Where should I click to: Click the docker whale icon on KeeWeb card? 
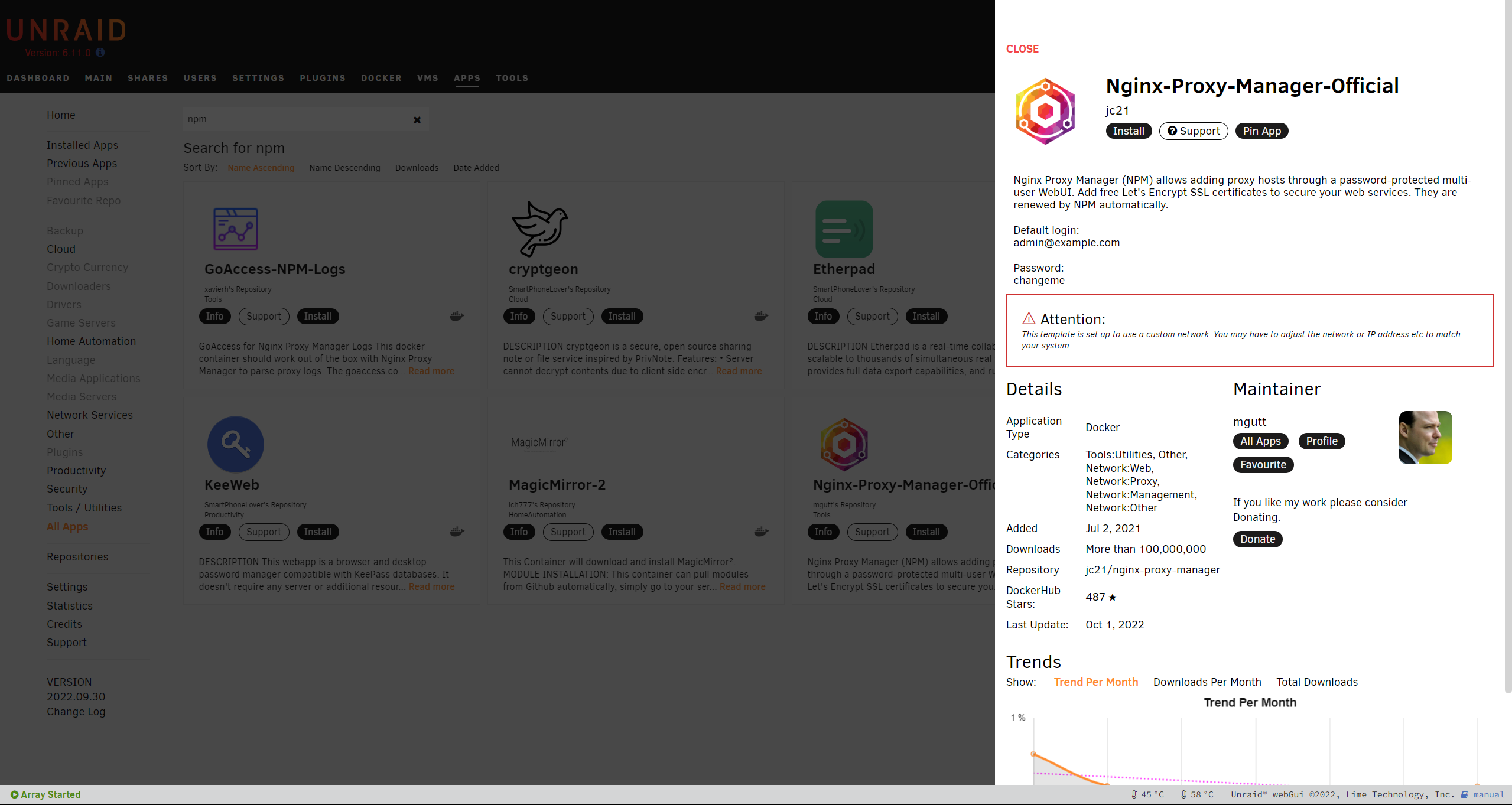pos(457,532)
